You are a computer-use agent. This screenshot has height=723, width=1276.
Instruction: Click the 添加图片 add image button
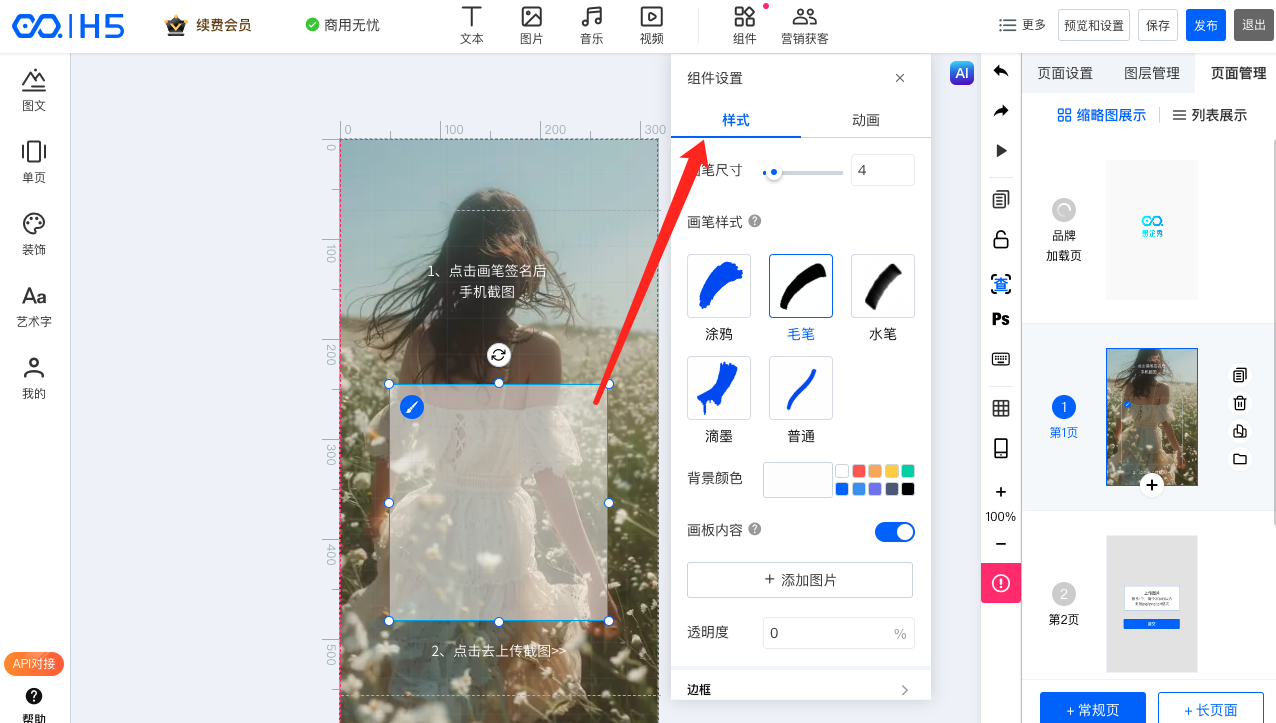[799, 580]
